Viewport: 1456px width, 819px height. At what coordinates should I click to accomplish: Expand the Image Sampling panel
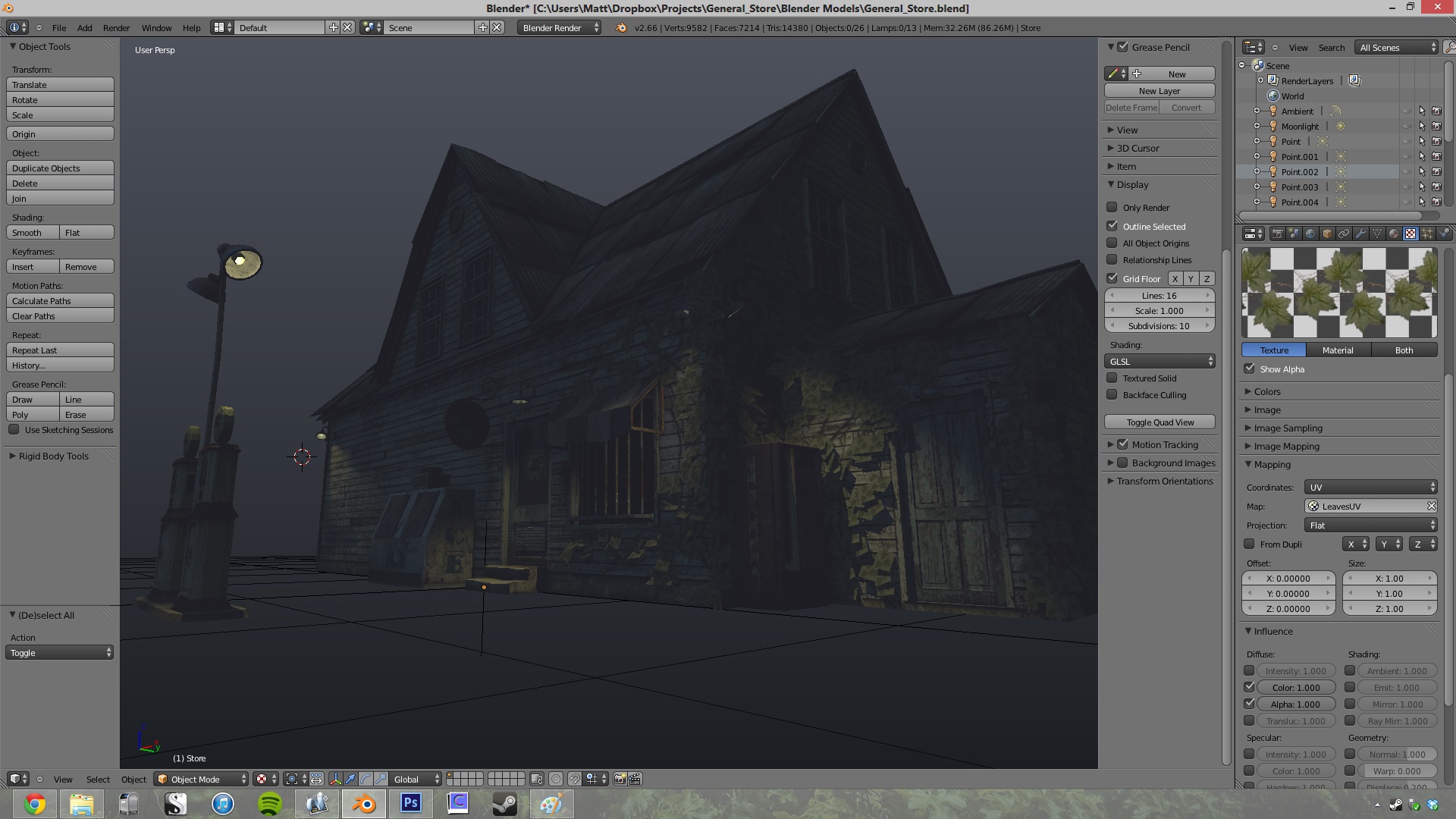tap(1287, 428)
